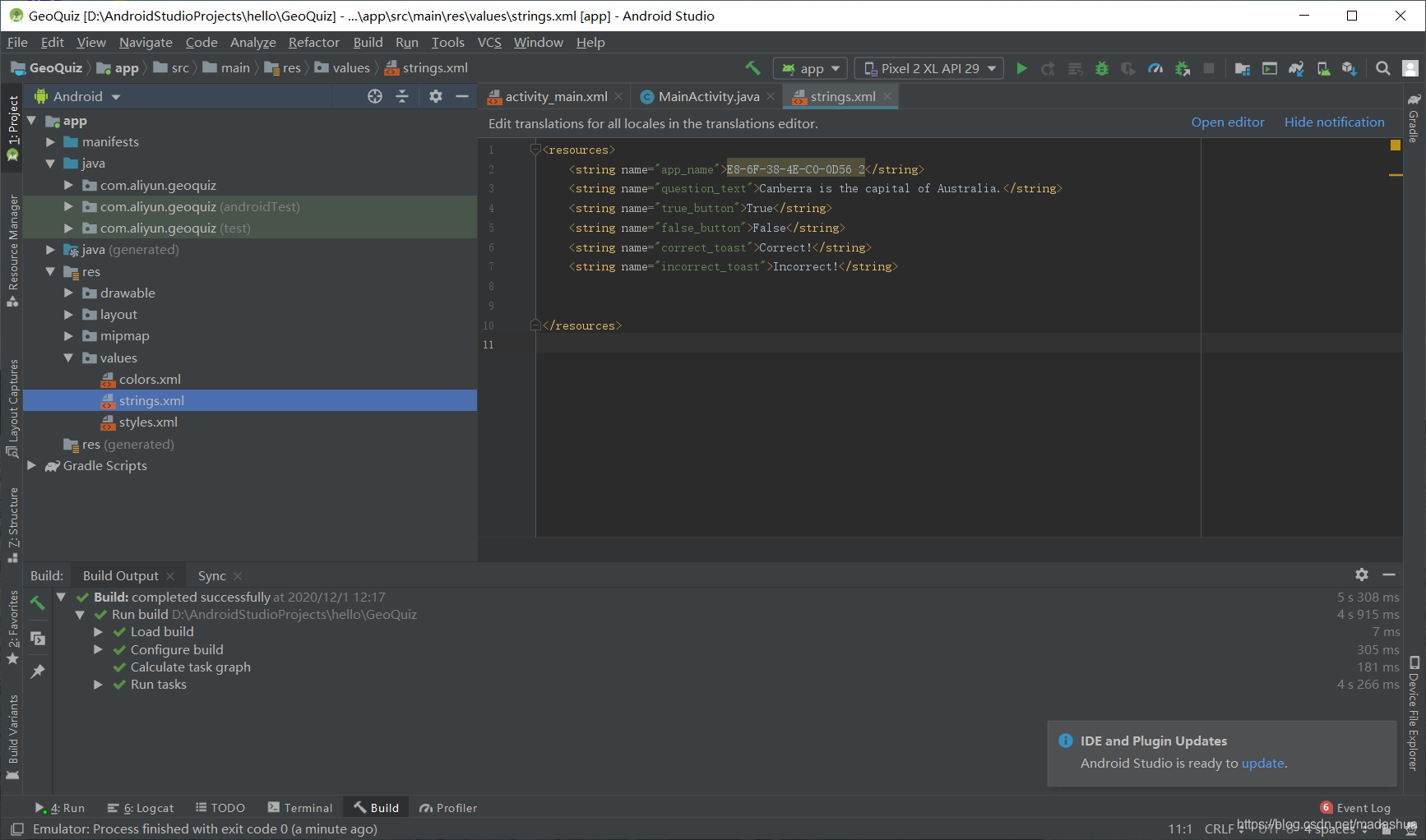Expand Run tasks step

coord(98,685)
